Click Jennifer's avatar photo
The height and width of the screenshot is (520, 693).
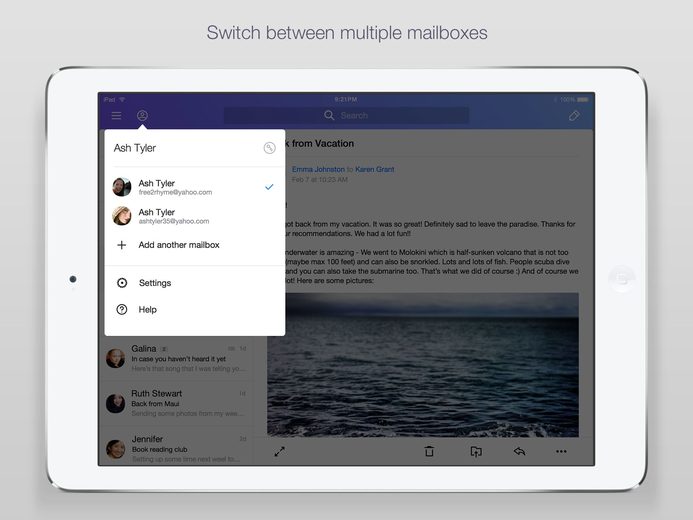(x=115, y=449)
